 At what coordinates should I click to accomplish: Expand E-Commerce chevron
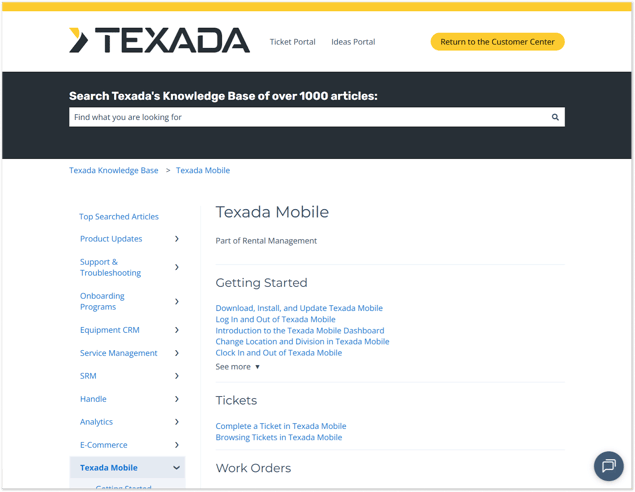(x=177, y=445)
